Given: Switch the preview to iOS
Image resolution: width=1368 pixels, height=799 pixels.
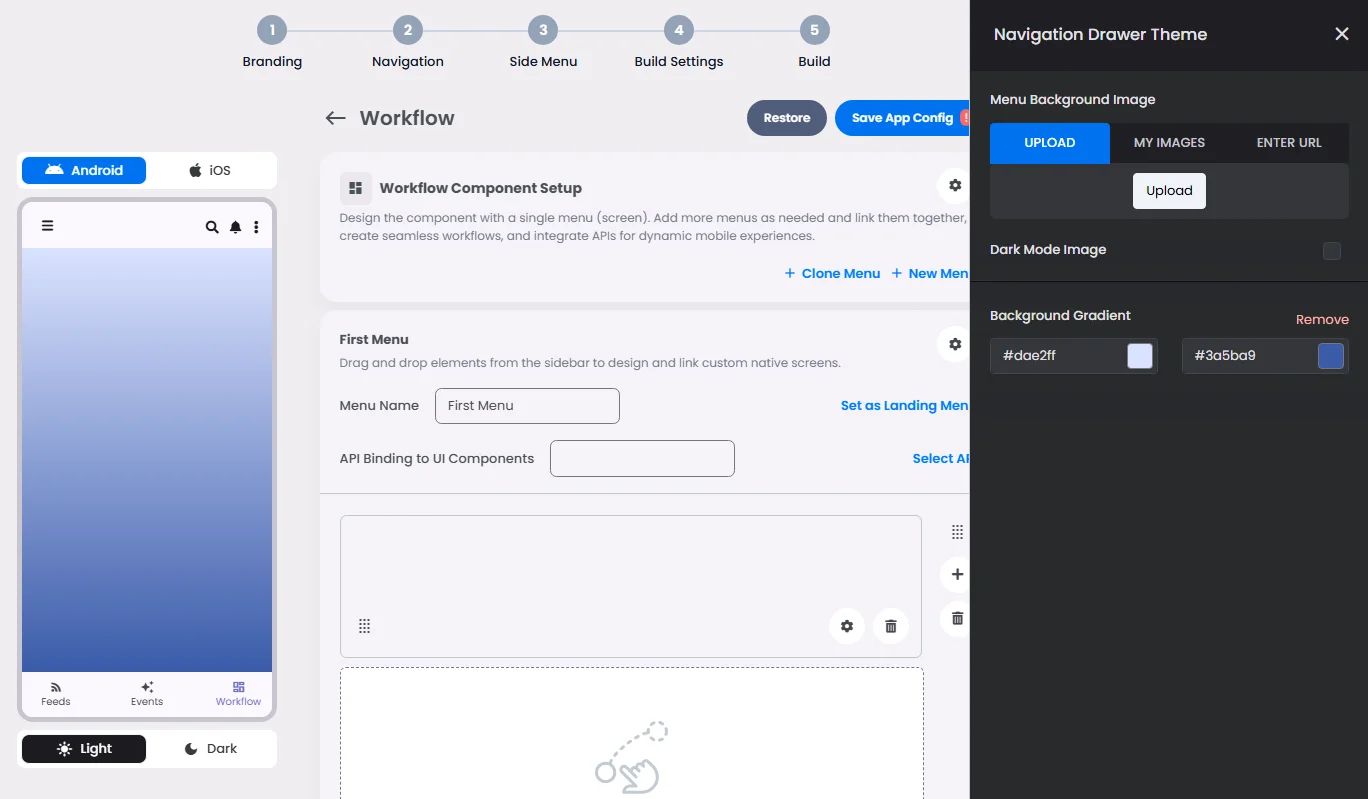Looking at the screenshot, I should (x=210, y=170).
